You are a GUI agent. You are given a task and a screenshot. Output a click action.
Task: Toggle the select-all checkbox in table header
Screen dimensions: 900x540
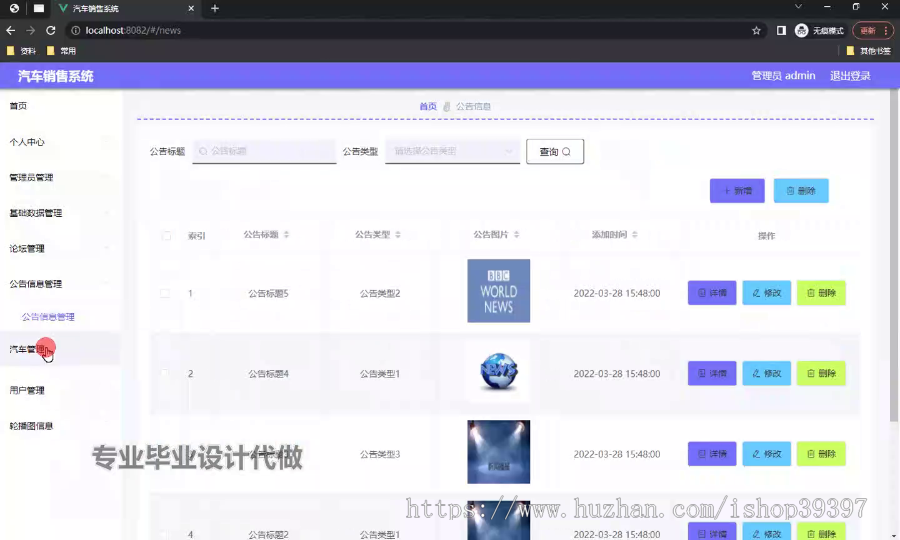pos(166,236)
